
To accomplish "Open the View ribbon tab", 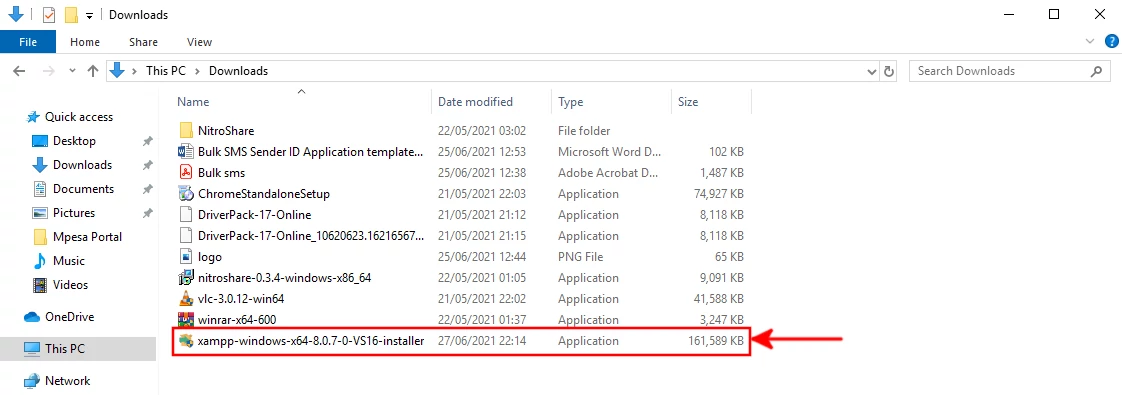I will tap(200, 42).
